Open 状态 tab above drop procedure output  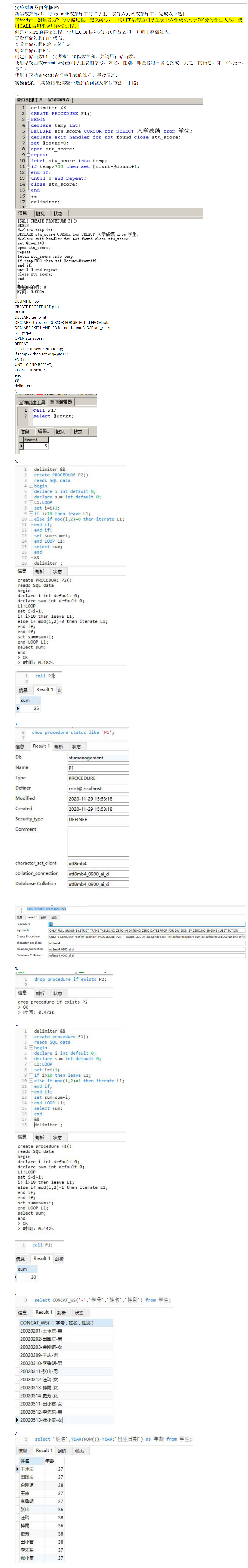[58, 993]
